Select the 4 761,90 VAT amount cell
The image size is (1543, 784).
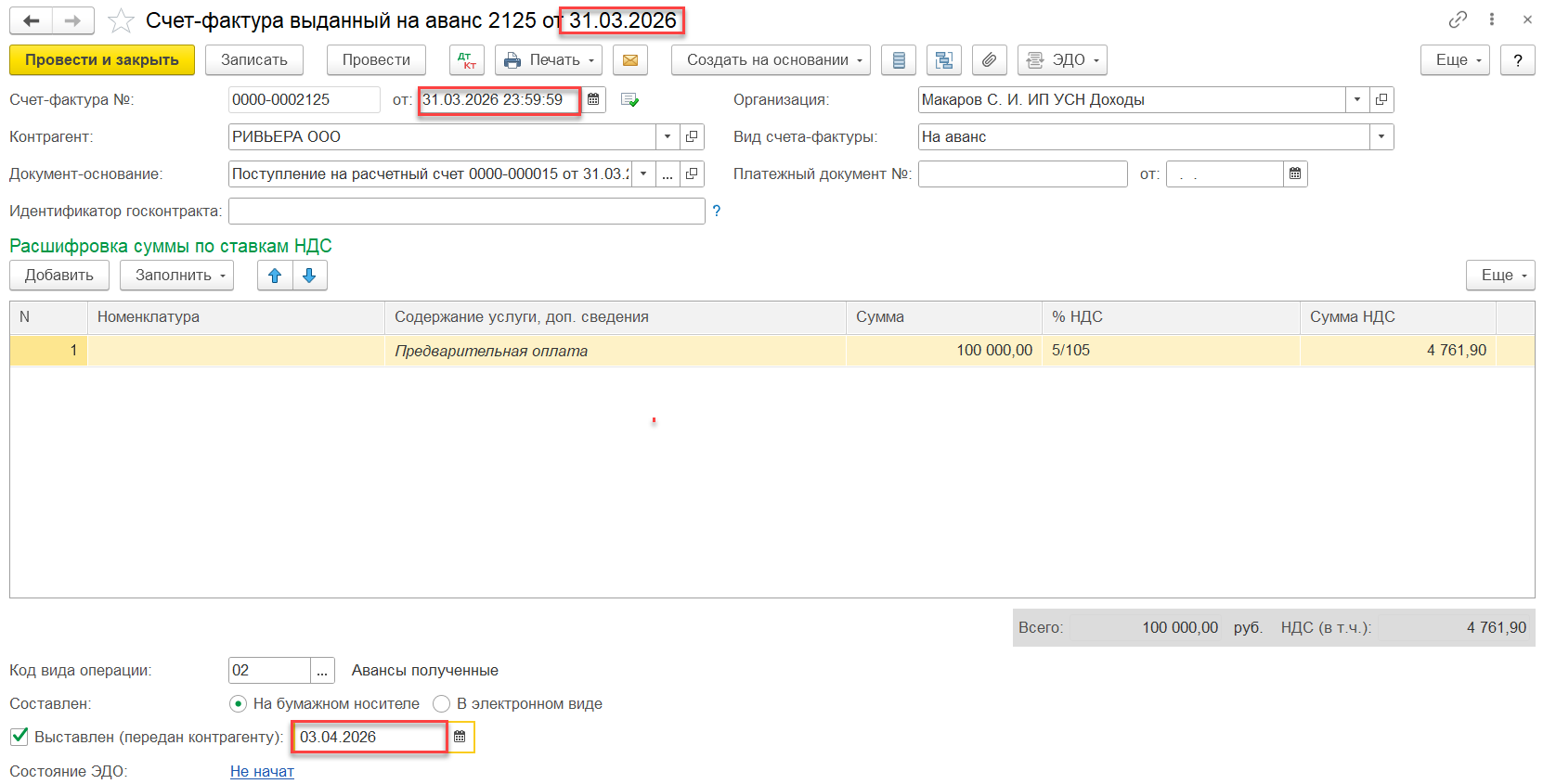[1398, 351]
